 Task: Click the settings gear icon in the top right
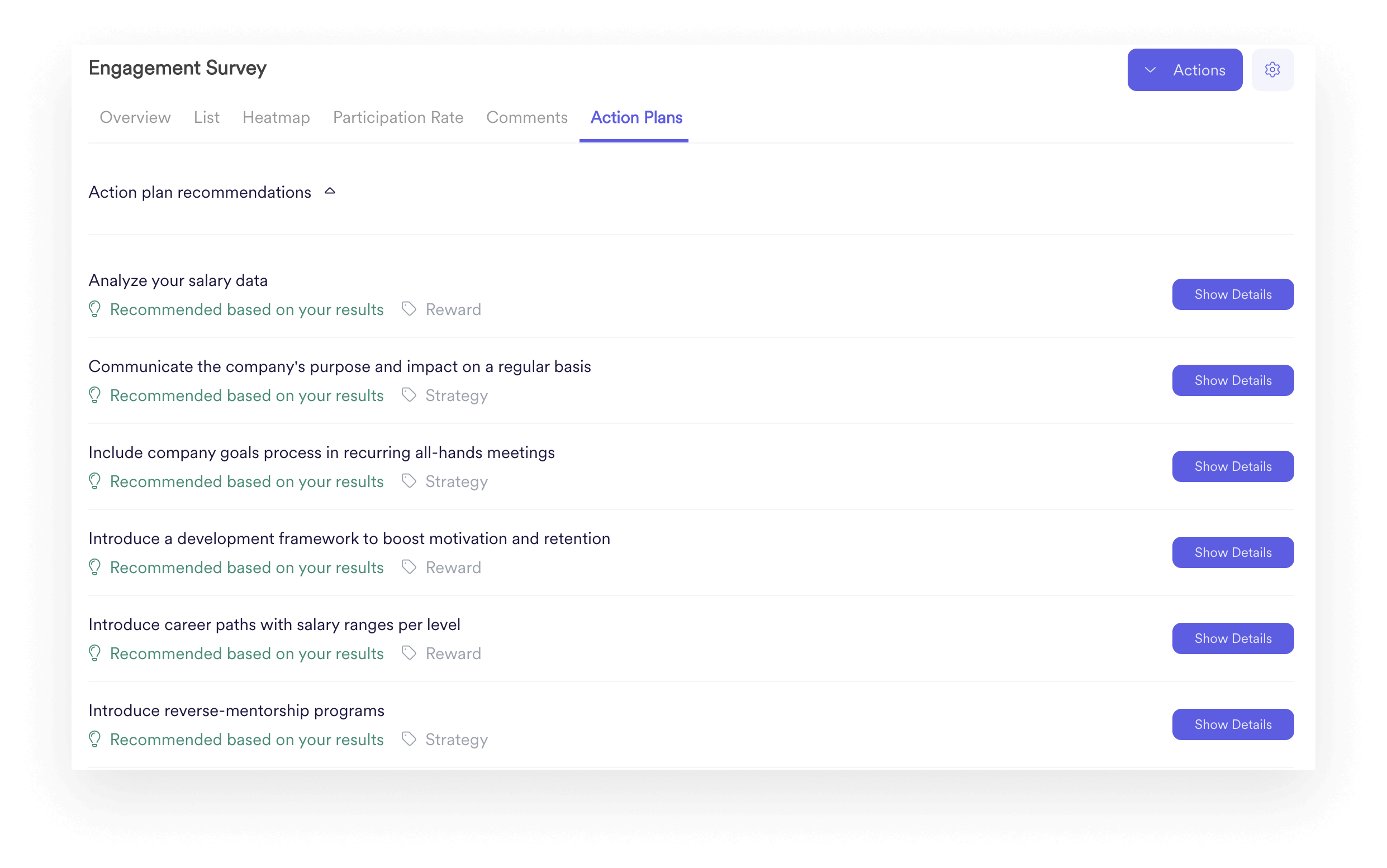[1272, 70]
